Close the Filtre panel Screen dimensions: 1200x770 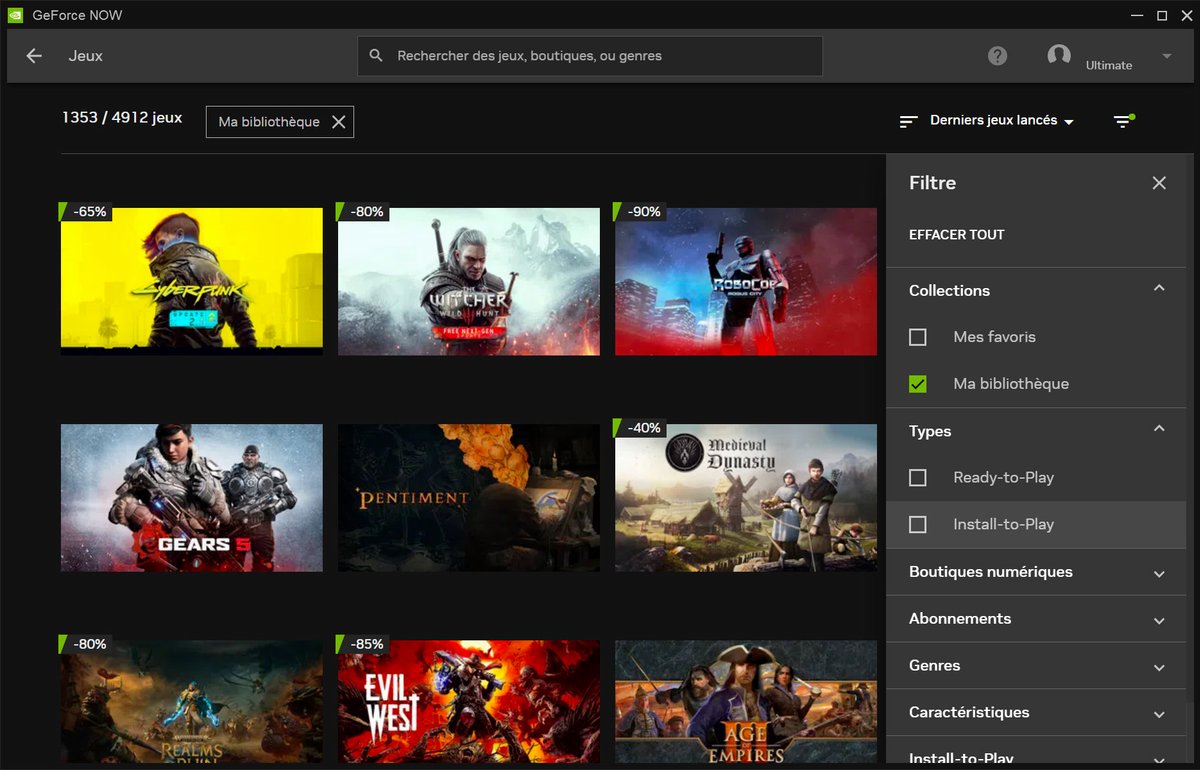[x=1158, y=183]
